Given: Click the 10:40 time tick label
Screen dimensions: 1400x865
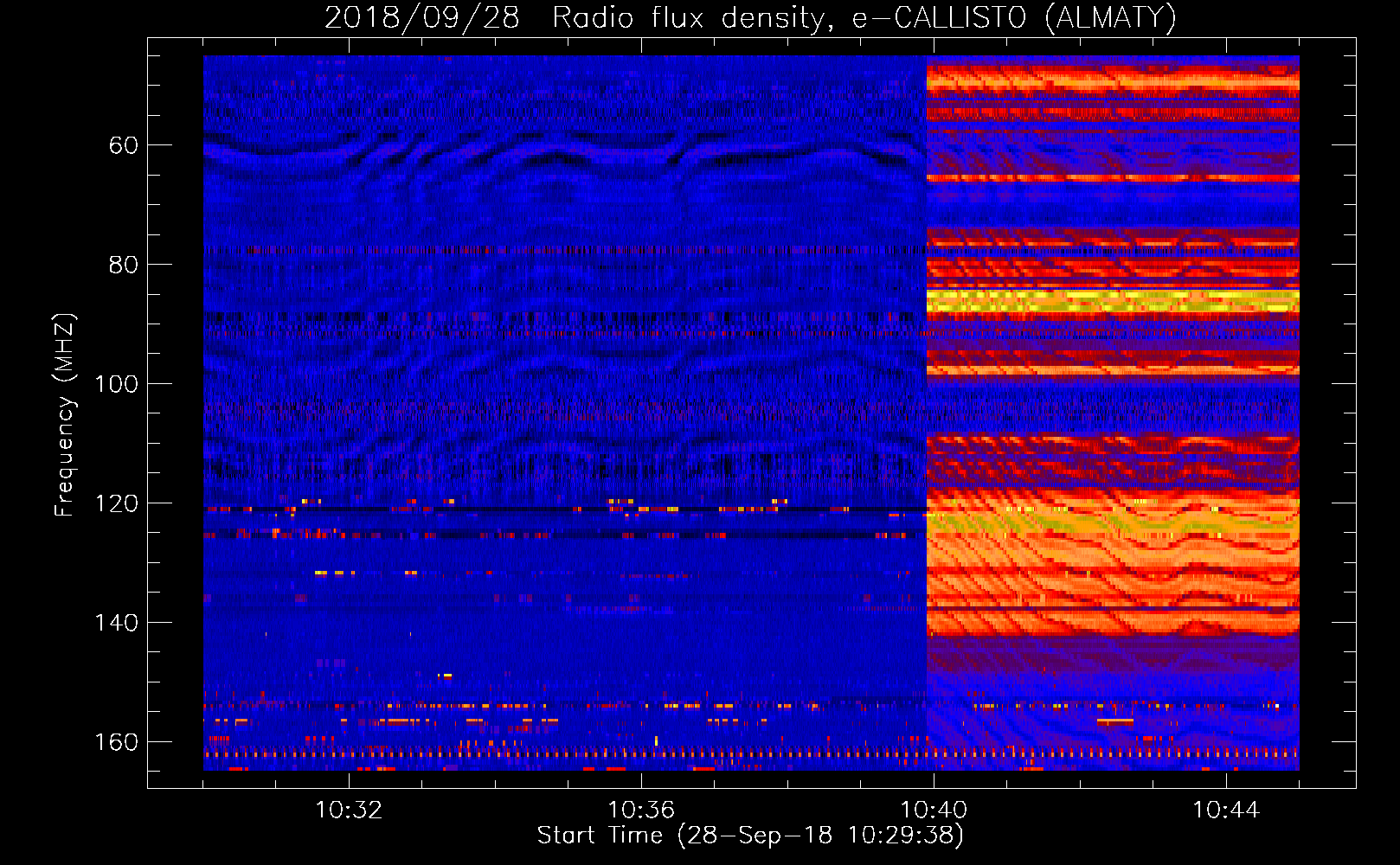Looking at the screenshot, I should (934, 811).
